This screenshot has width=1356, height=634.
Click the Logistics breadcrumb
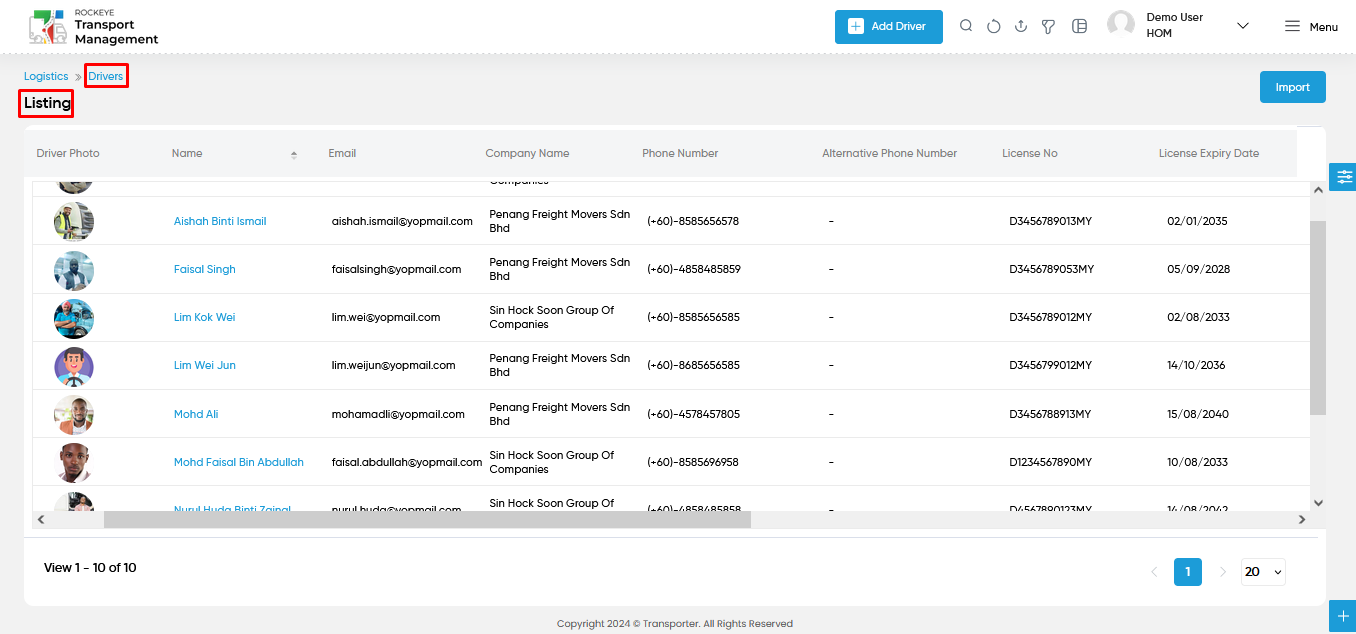pos(46,76)
